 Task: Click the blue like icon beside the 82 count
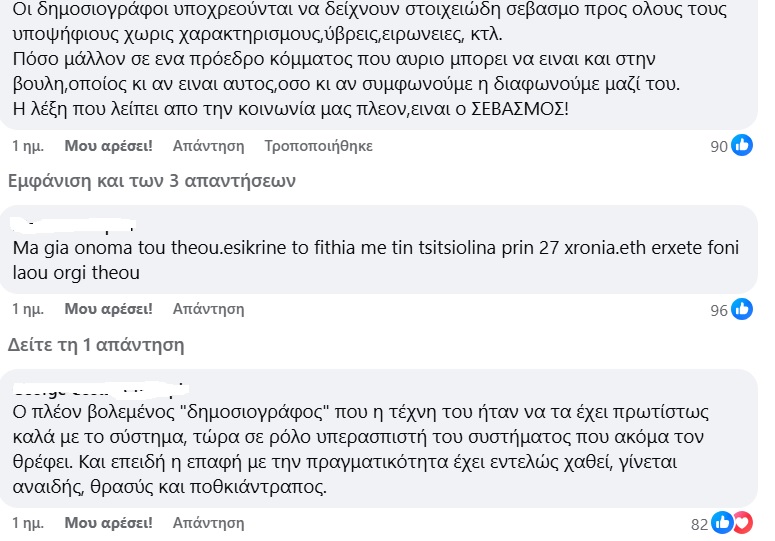tap(723, 522)
